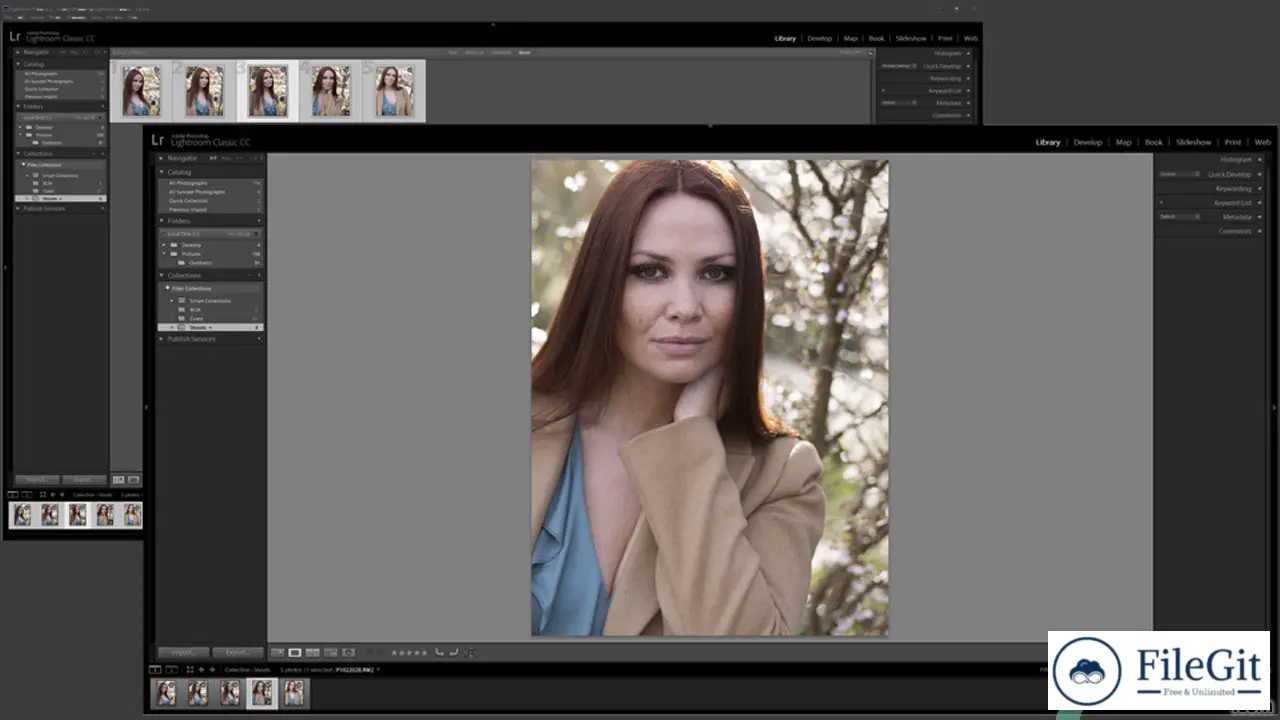Switch to Survey view in front toolbar
1280x720 pixels.
331,652
